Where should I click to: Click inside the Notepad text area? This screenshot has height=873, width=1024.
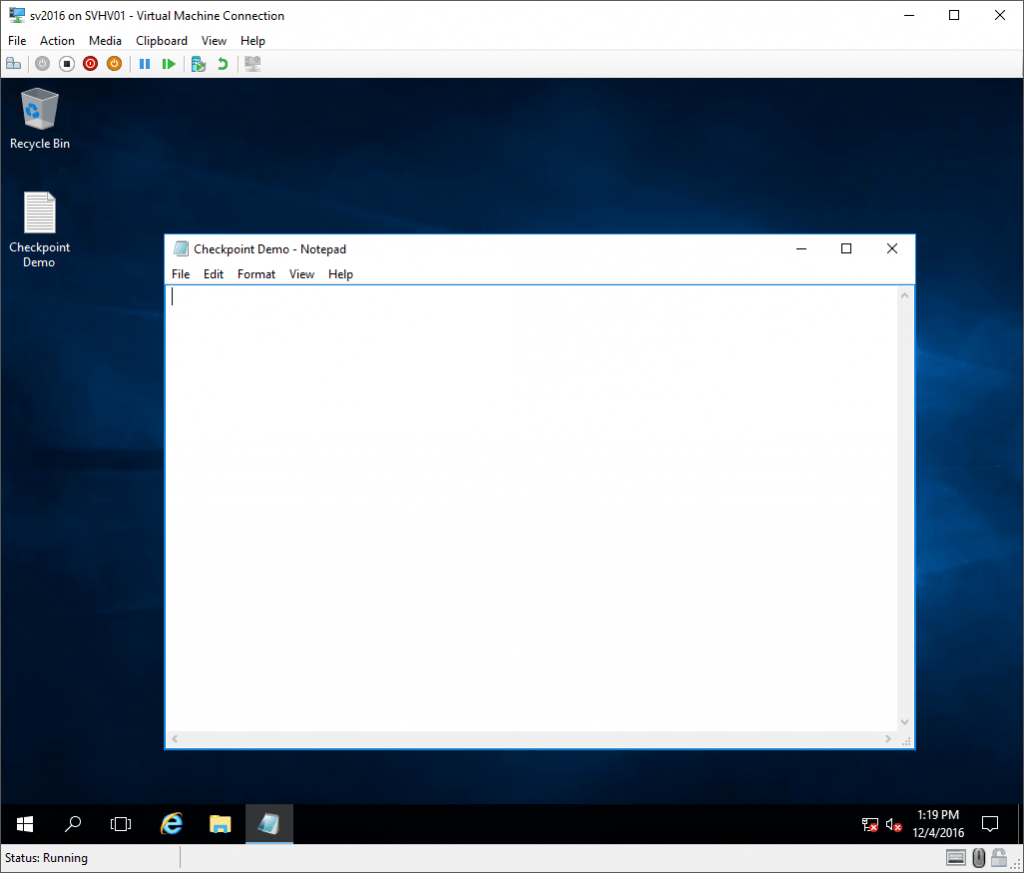point(532,508)
